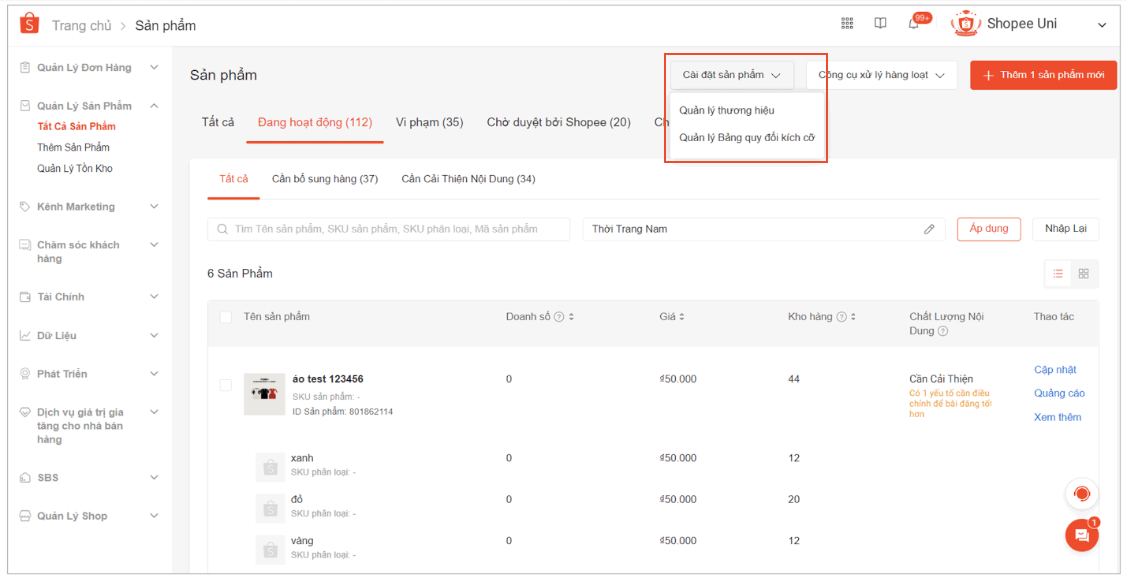Open the seller education book icon
1127x582 pixels.
click(x=880, y=24)
